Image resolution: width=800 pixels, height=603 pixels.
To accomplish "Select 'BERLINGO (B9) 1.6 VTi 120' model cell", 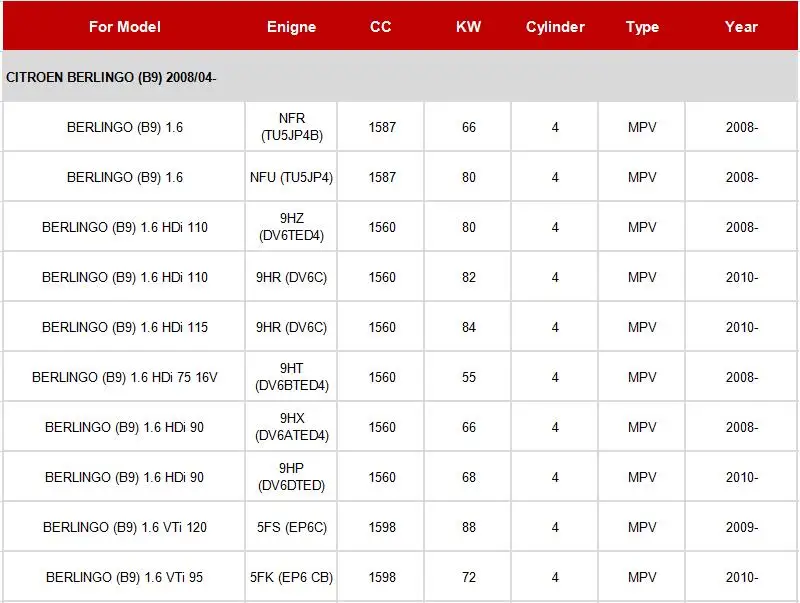I will (x=124, y=527).
